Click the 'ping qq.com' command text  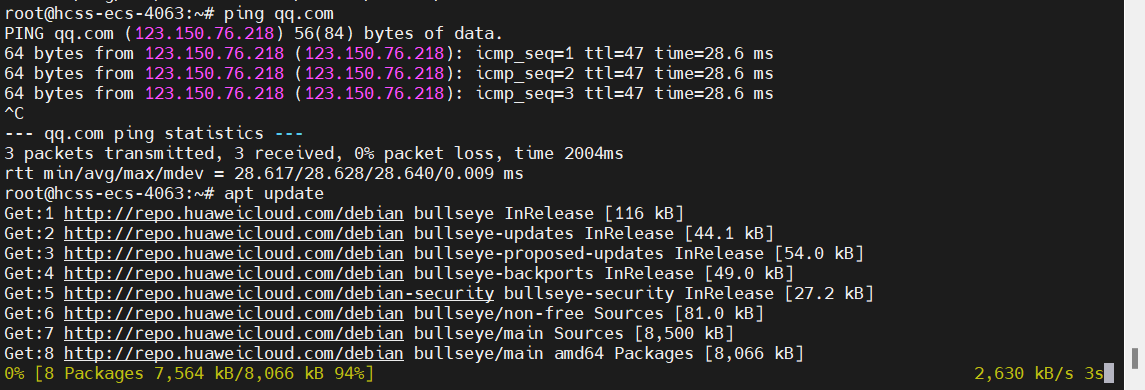(278, 13)
